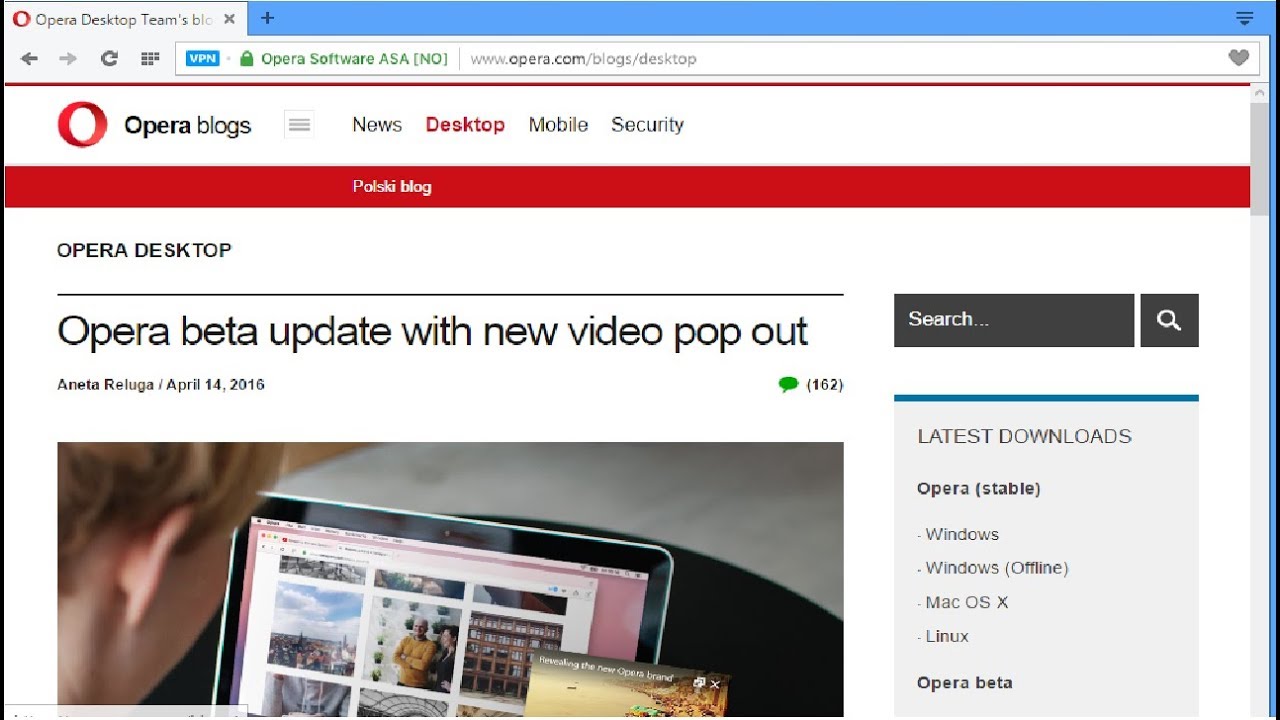Click the Opera blogs title text
The image size is (1280, 720).
click(x=187, y=126)
